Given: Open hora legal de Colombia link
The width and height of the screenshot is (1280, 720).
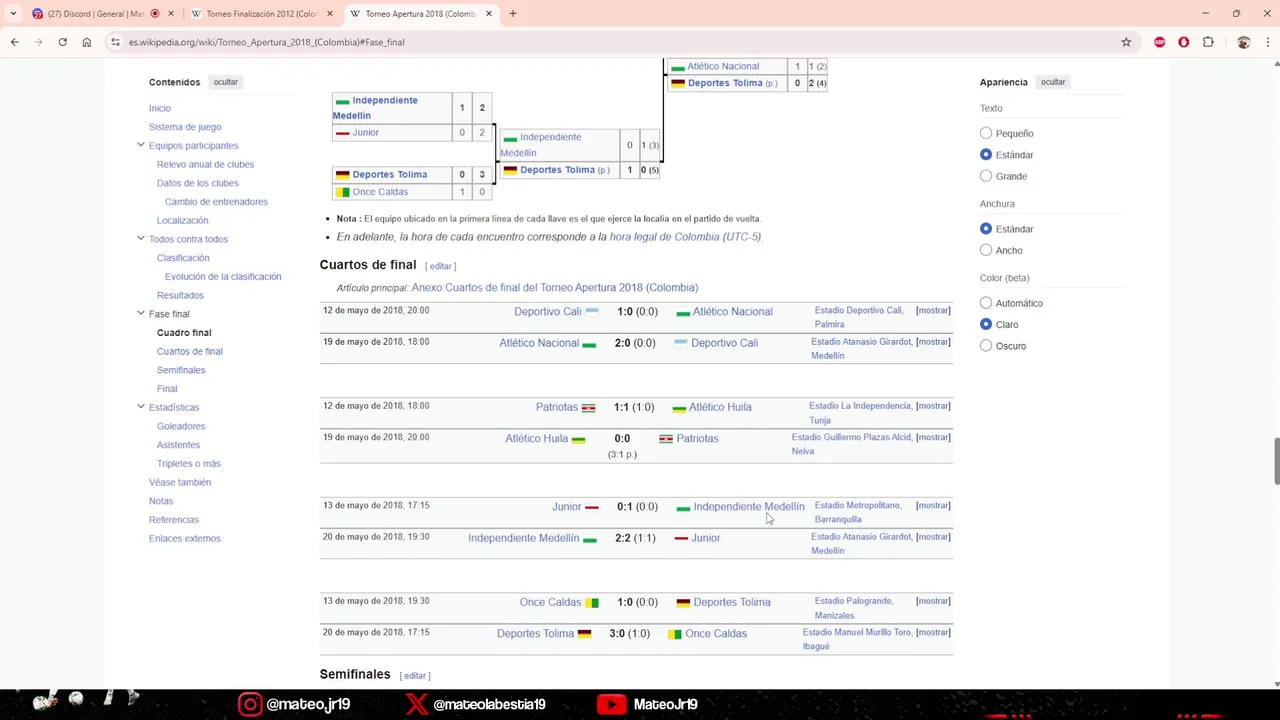Looking at the screenshot, I should pyautogui.click(x=664, y=237).
